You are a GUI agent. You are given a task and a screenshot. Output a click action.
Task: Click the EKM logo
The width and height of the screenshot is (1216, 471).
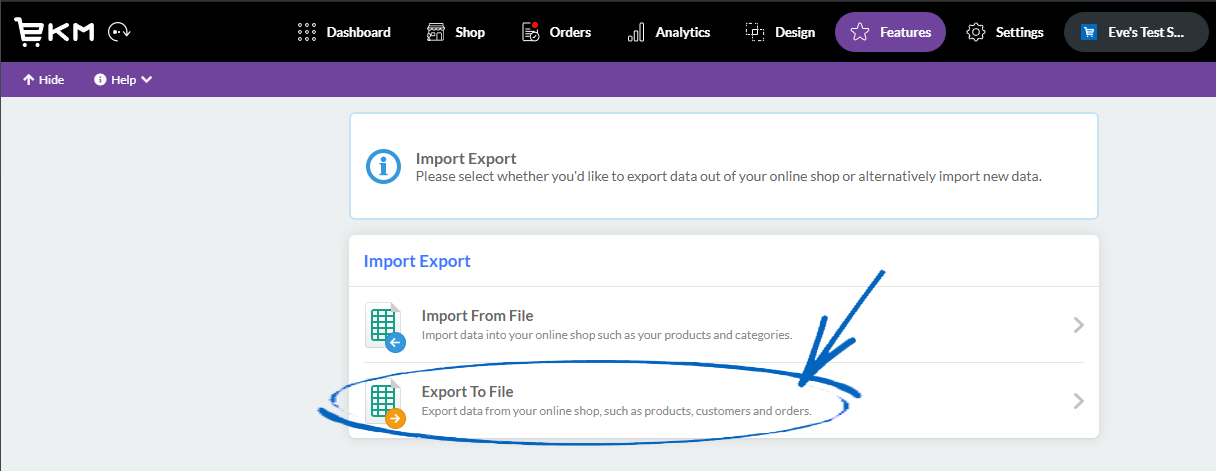[x=54, y=31]
